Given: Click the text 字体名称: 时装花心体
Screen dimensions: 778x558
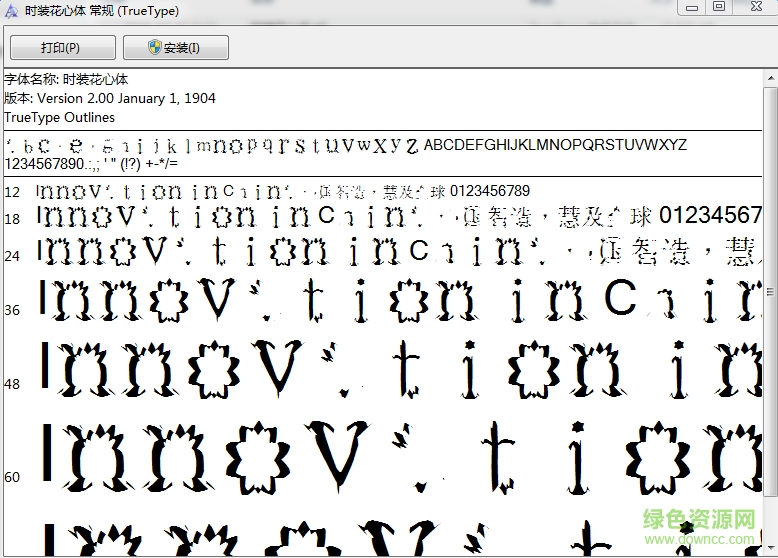Looking at the screenshot, I should 66,79.
